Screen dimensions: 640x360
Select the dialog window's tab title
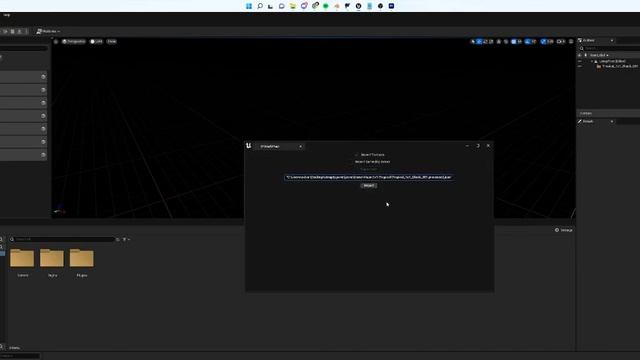click(x=270, y=146)
